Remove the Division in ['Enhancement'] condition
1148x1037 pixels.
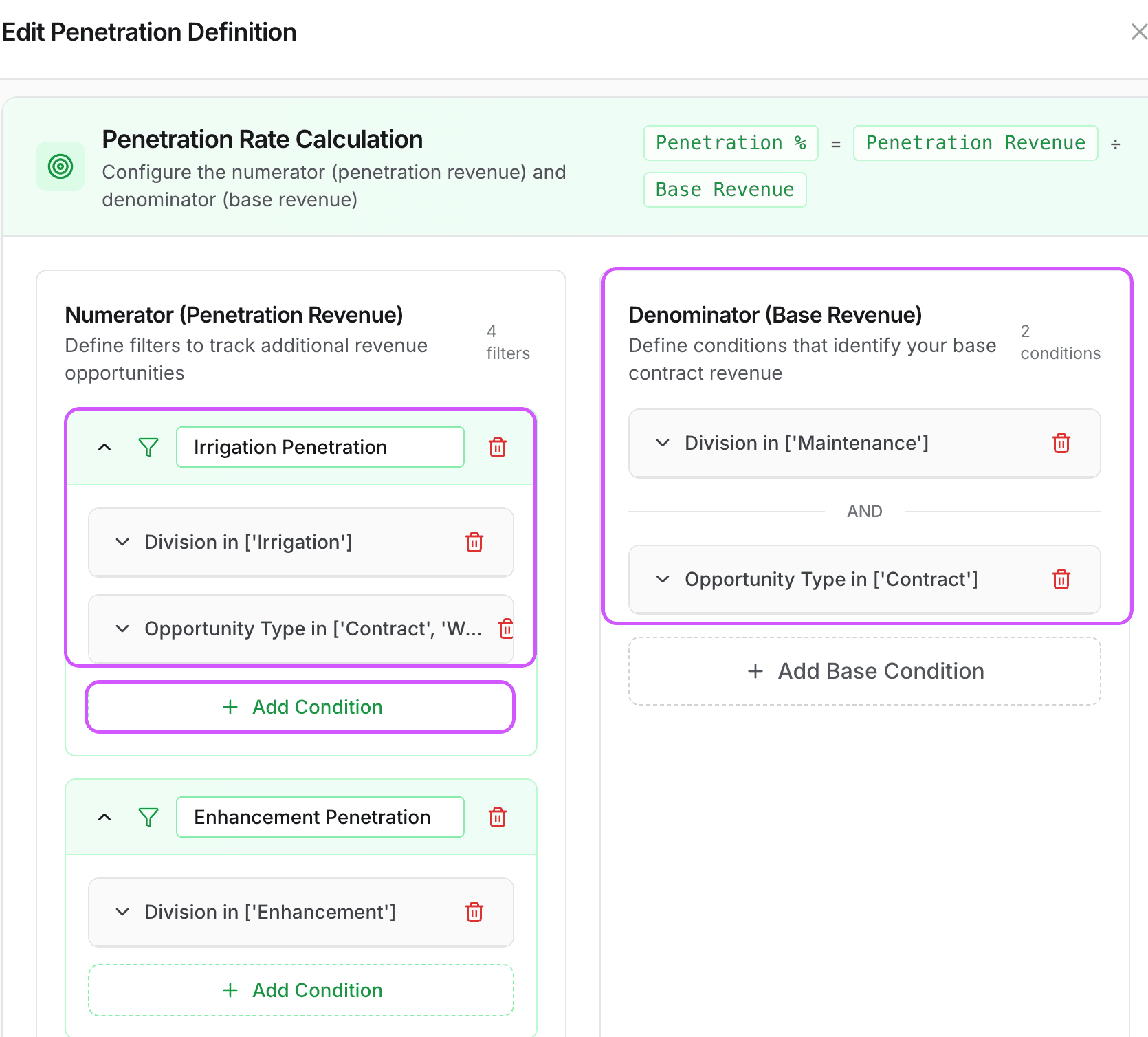point(474,912)
